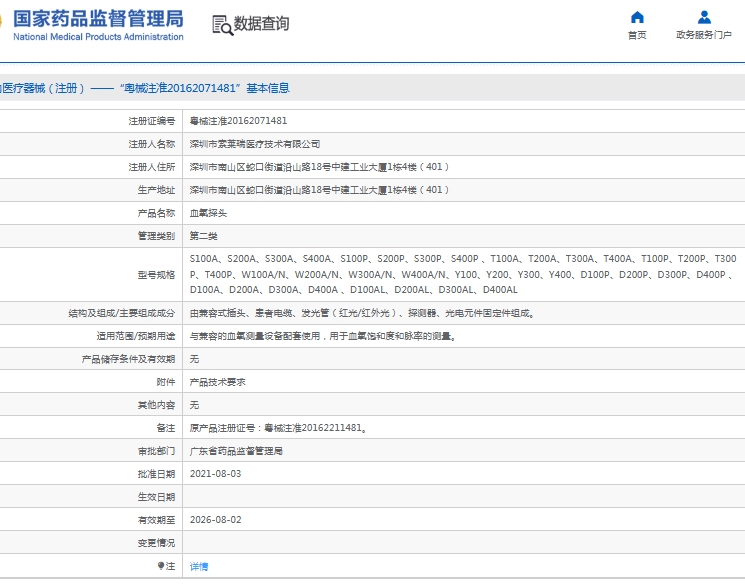Click the management category value 第二类
Screen dimensions: 745x585
point(204,236)
